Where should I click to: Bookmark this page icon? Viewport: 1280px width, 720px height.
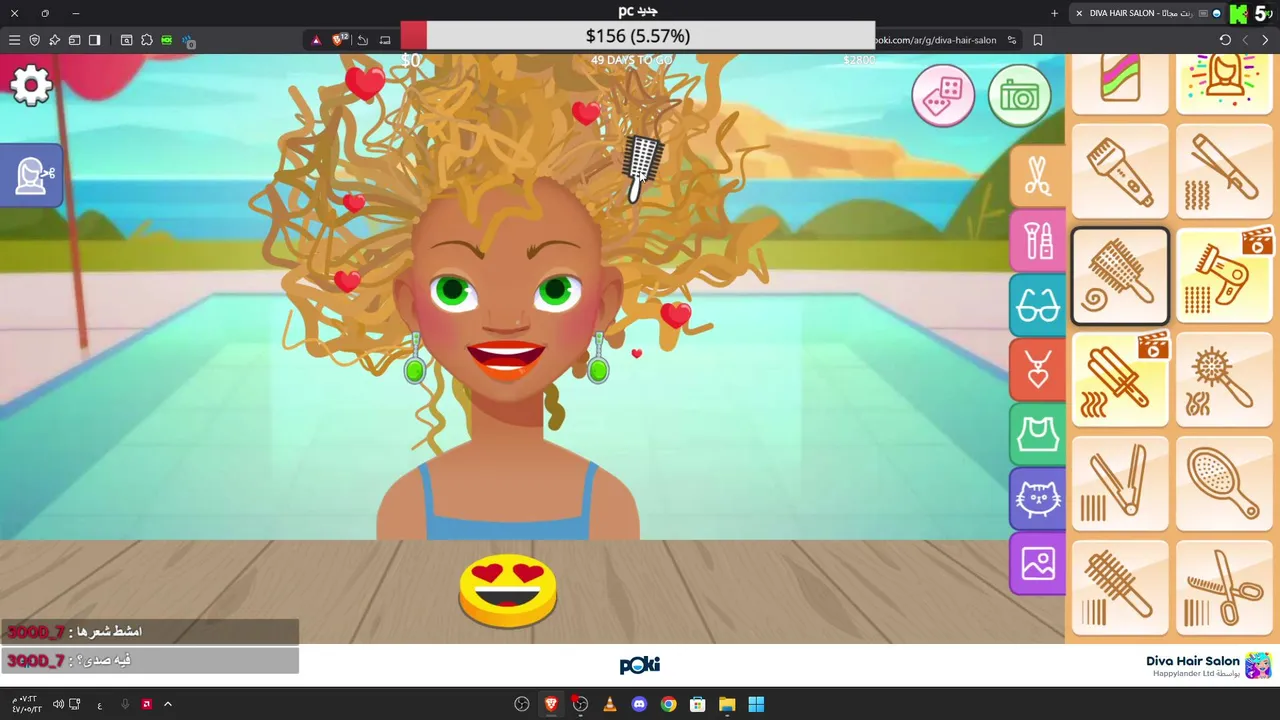click(1038, 40)
